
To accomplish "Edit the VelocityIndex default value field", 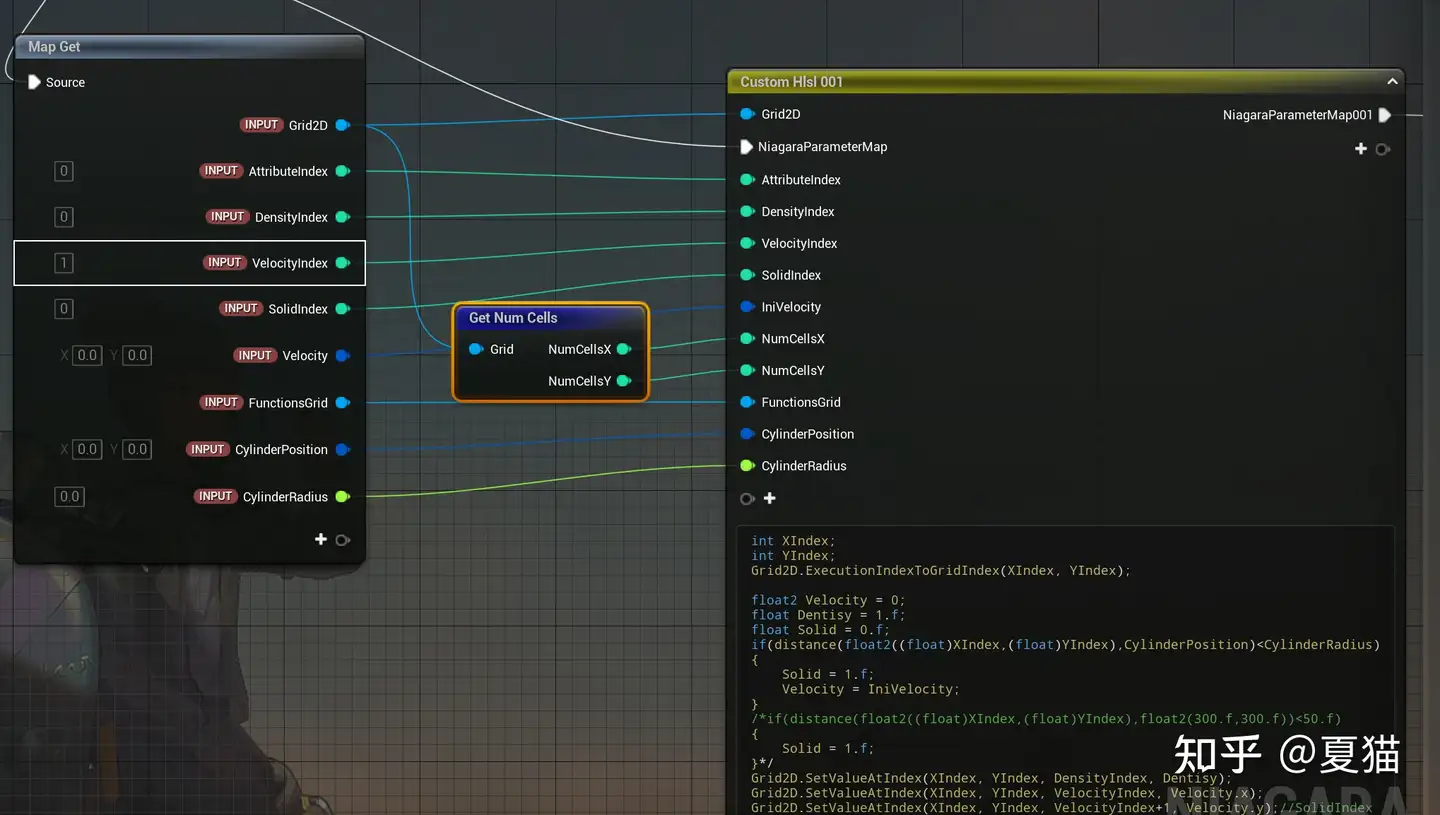I will click(x=64, y=263).
